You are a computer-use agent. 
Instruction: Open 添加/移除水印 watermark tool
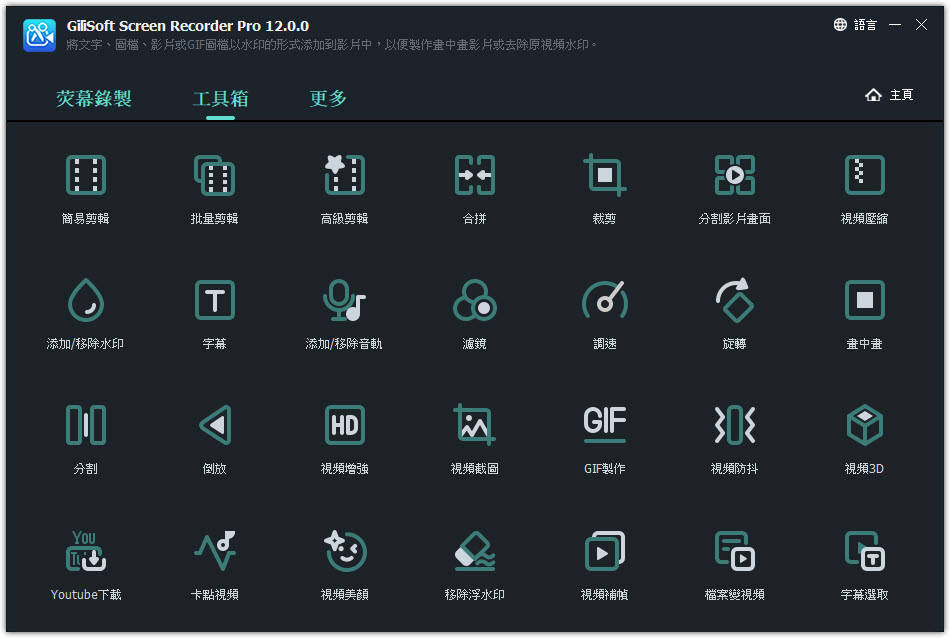click(85, 301)
